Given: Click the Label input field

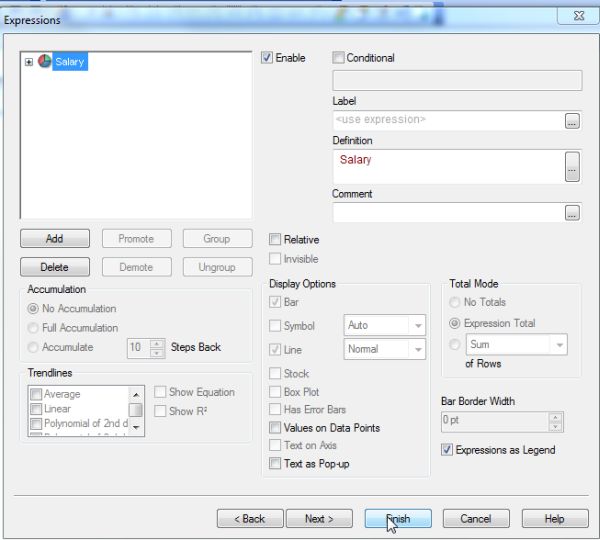Looking at the screenshot, I should tap(448, 120).
